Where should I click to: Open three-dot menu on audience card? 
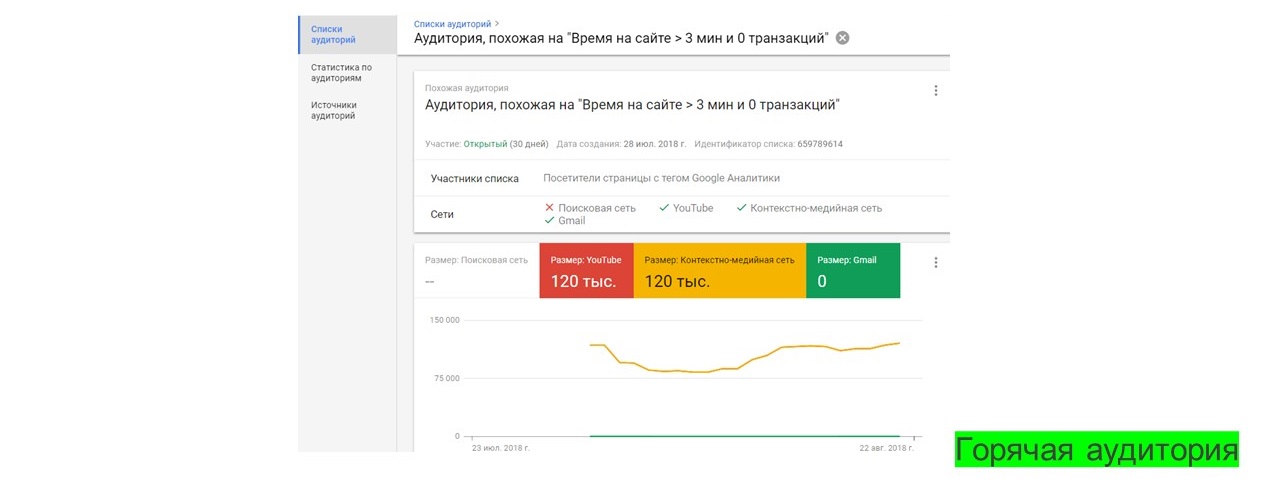[x=936, y=91]
